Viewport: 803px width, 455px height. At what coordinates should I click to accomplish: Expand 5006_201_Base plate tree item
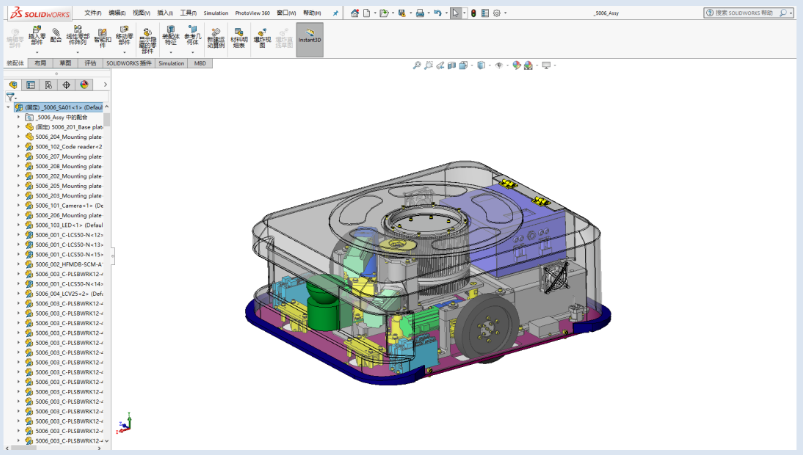[18, 127]
